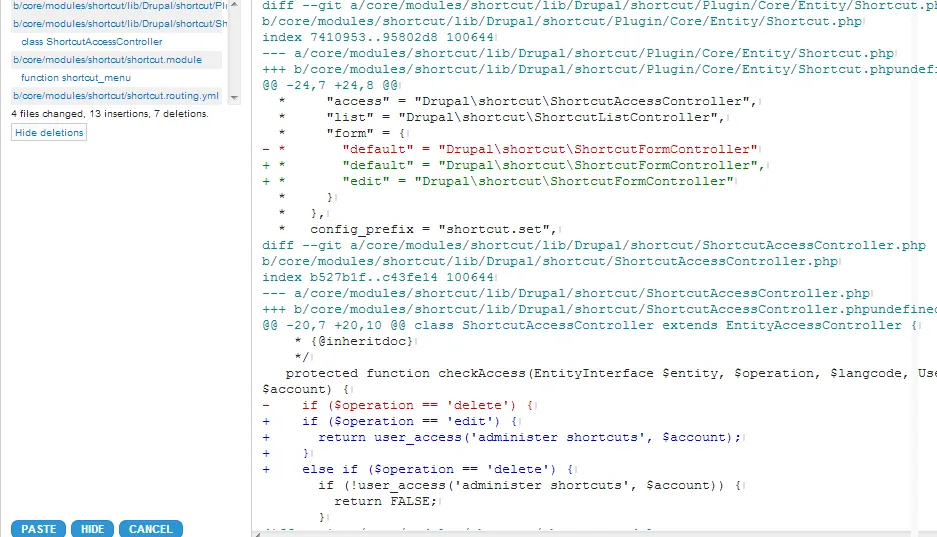Open the shortcut/Sh... file link in sidebar
This screenshot has height=537, width=937.
coord(120,24)
